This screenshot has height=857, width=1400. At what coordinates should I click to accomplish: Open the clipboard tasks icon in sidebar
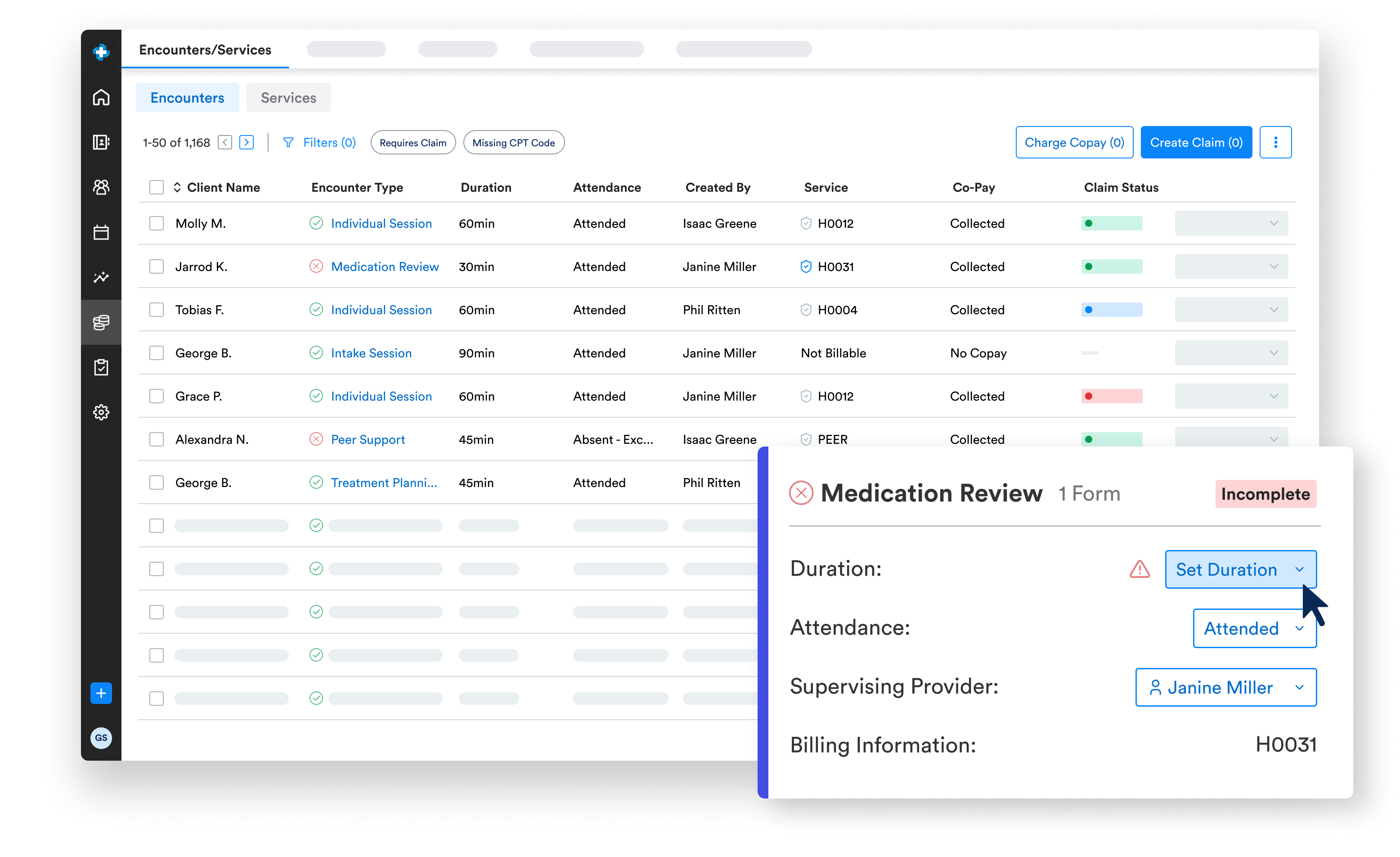point(101,367)
